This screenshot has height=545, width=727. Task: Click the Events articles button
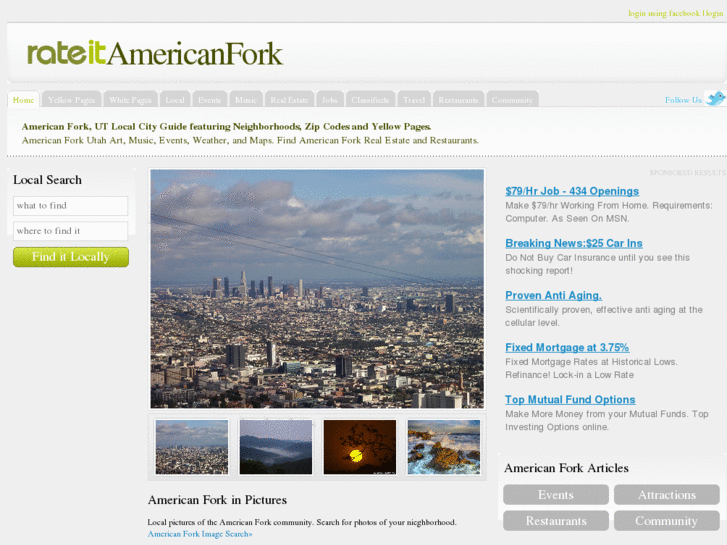click(556, 494)
